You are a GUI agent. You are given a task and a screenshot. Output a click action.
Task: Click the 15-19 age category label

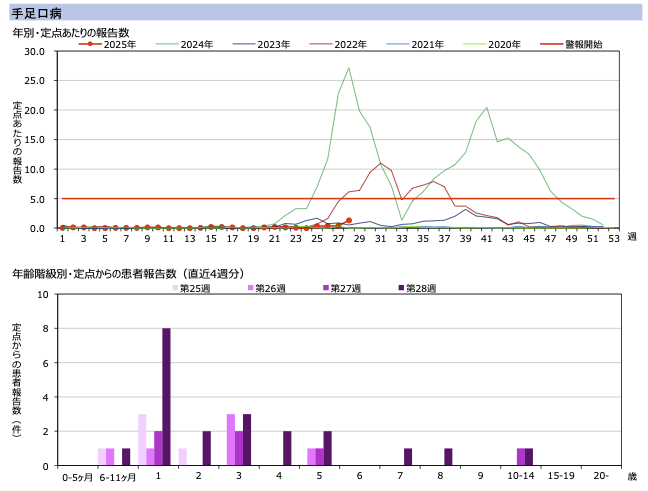click(x=561, y=476)
